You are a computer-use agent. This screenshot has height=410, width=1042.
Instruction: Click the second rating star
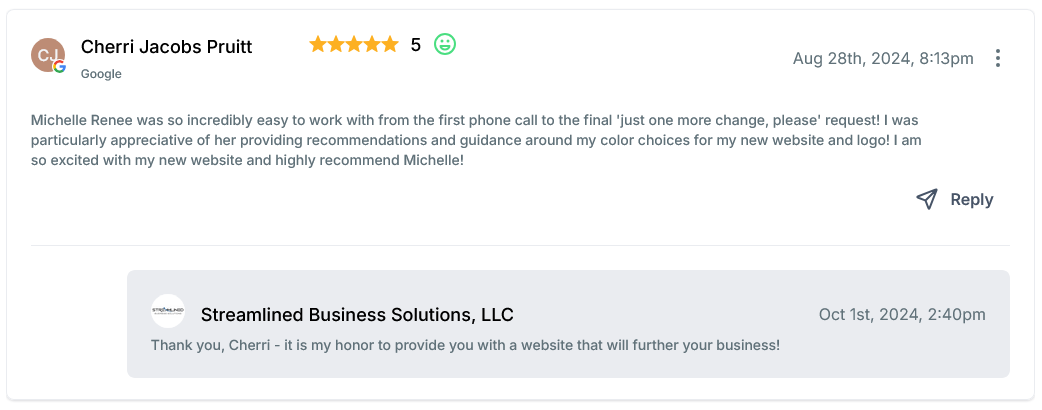pyautogui.click(x=336, y=44)
